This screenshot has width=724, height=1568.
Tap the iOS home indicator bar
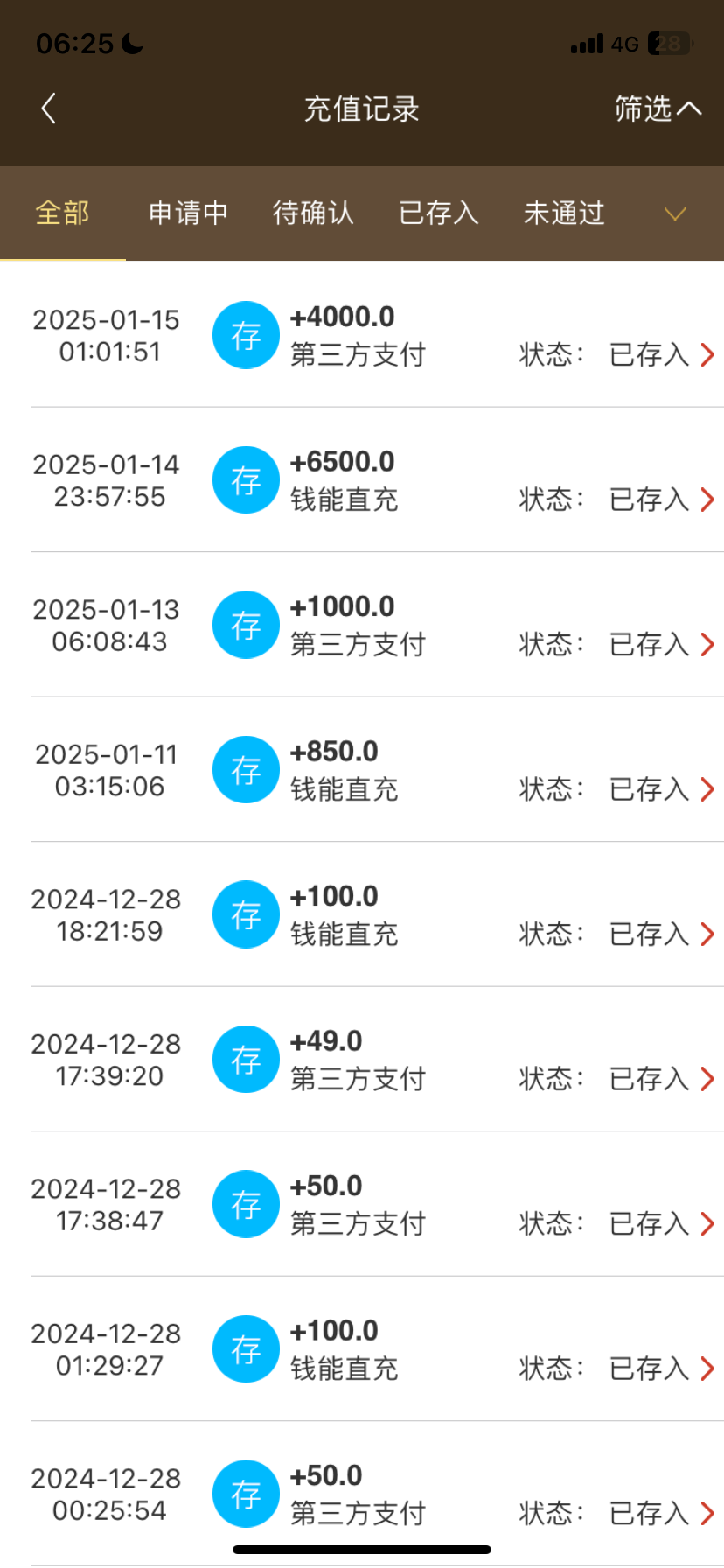[362, 1550]
